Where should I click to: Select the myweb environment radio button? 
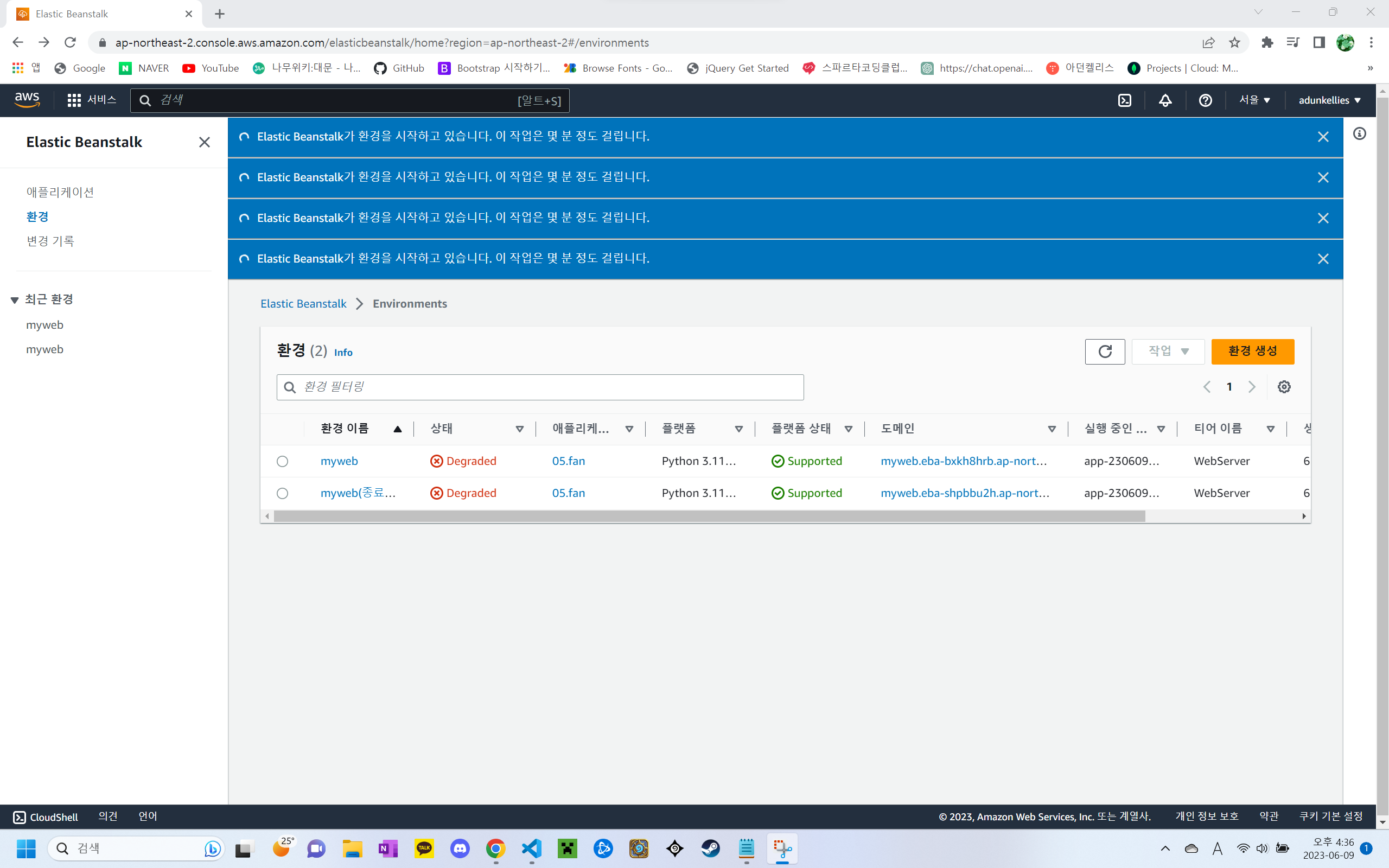[282, 462]
